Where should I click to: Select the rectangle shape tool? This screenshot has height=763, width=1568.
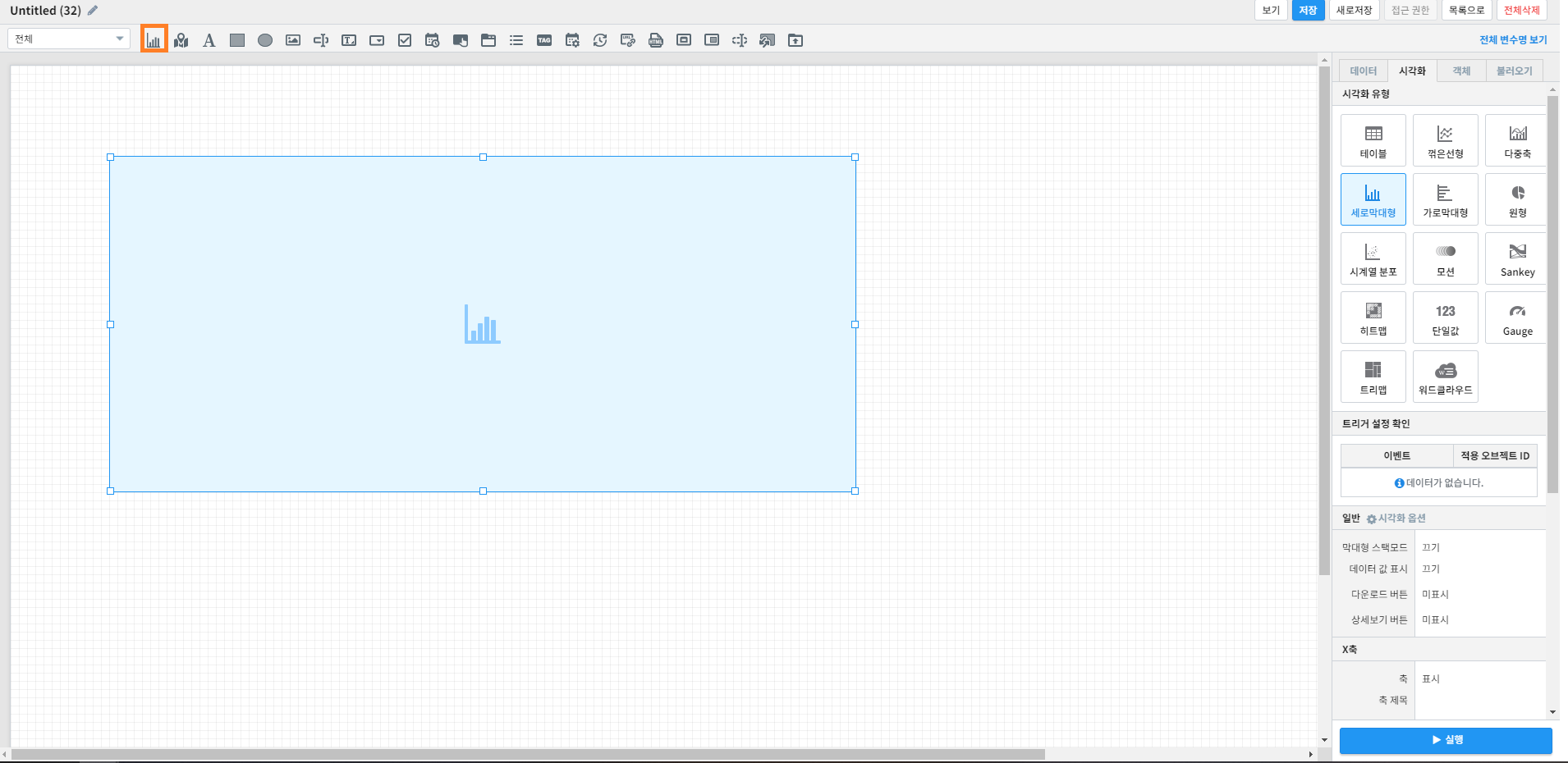(237, 40)
